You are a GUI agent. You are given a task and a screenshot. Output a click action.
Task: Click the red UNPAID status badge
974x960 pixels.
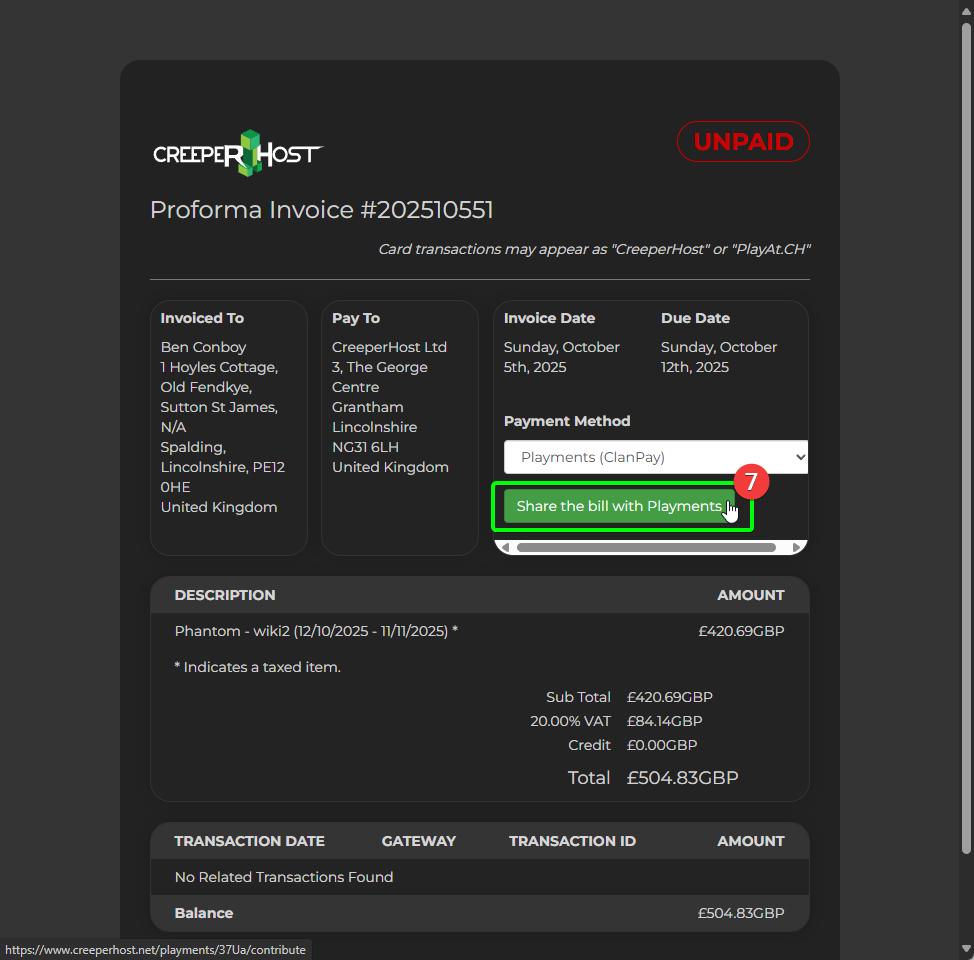tap(743, 142)
